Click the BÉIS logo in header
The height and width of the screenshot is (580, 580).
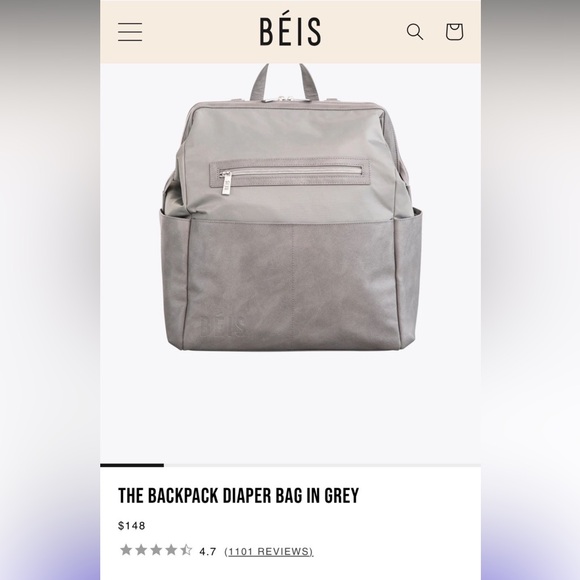[290, 31]
